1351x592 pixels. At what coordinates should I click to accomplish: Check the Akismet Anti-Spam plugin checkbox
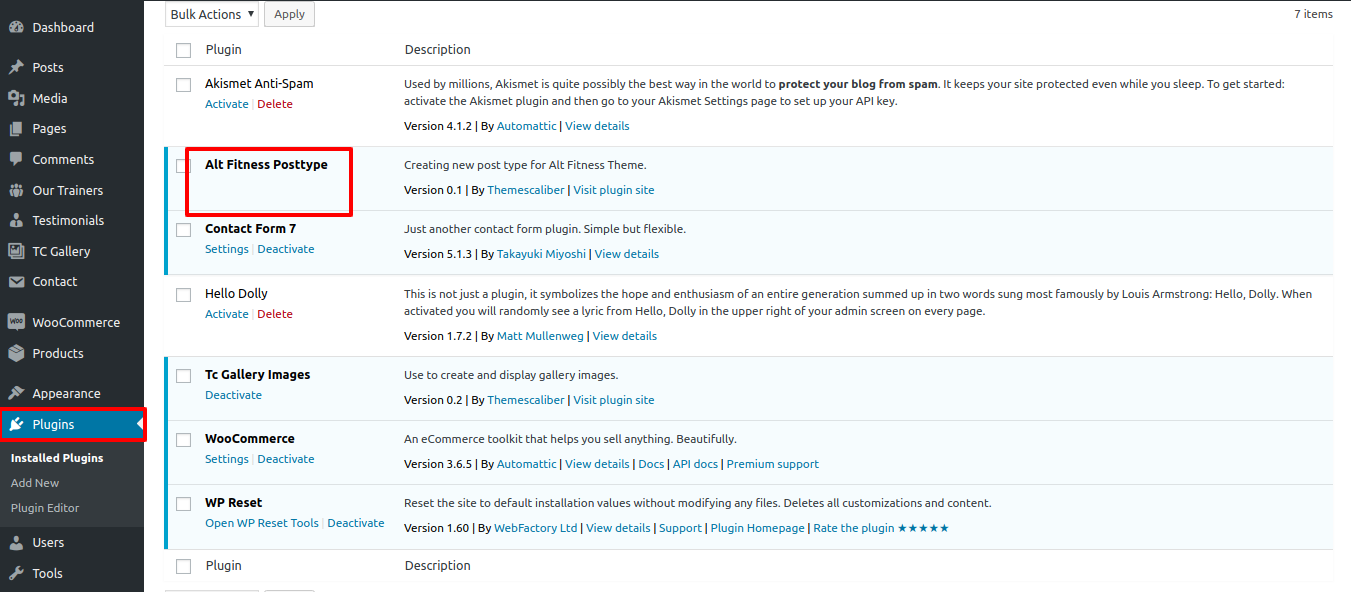pos(183,85)
